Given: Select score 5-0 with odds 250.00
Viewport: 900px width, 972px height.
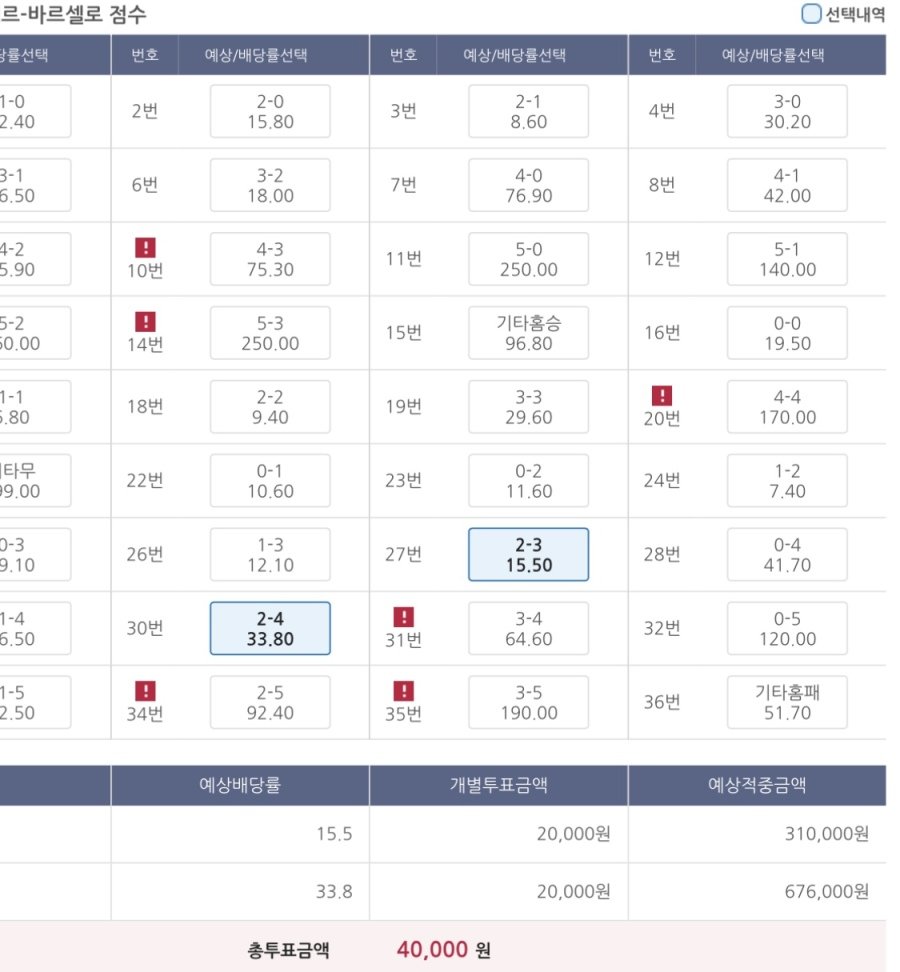Looking at the screenshot, I should pos(528,259).
